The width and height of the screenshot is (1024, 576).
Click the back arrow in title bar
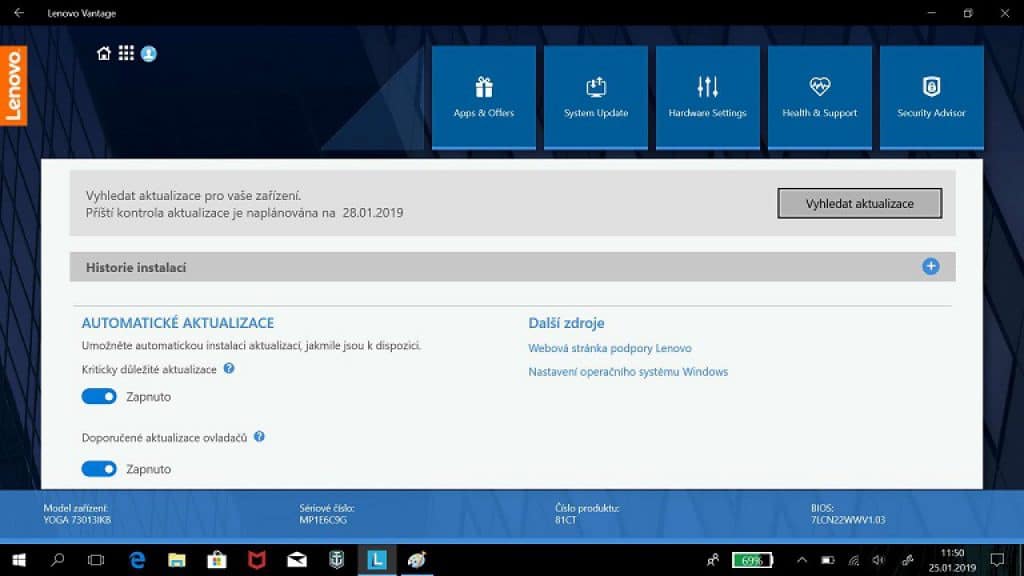click(x=18, y=12)
